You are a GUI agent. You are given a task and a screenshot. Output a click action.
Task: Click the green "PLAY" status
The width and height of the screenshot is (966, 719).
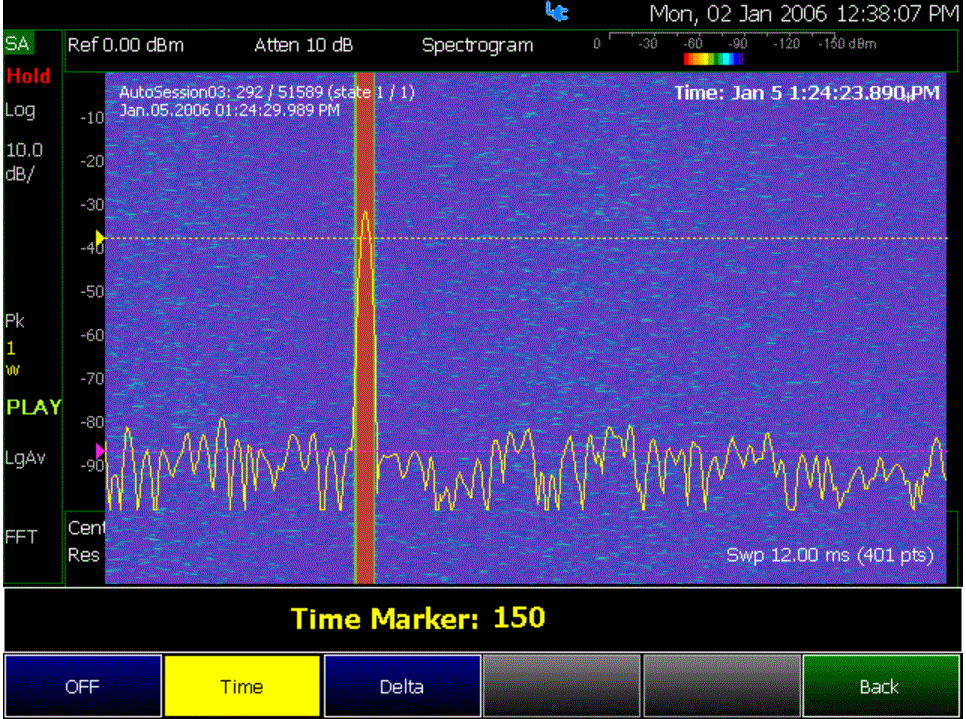33,407
